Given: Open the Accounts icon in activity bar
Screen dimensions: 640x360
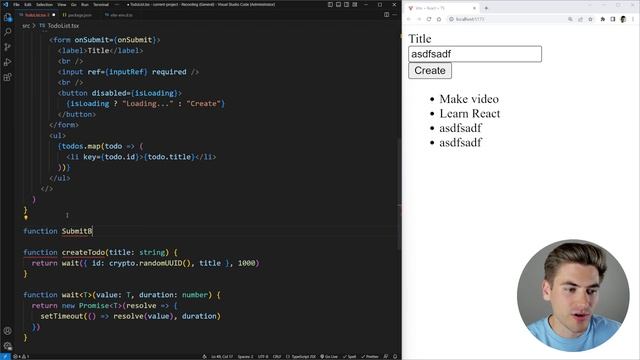Looking at the screenshot, I should (x=7, y=331).
